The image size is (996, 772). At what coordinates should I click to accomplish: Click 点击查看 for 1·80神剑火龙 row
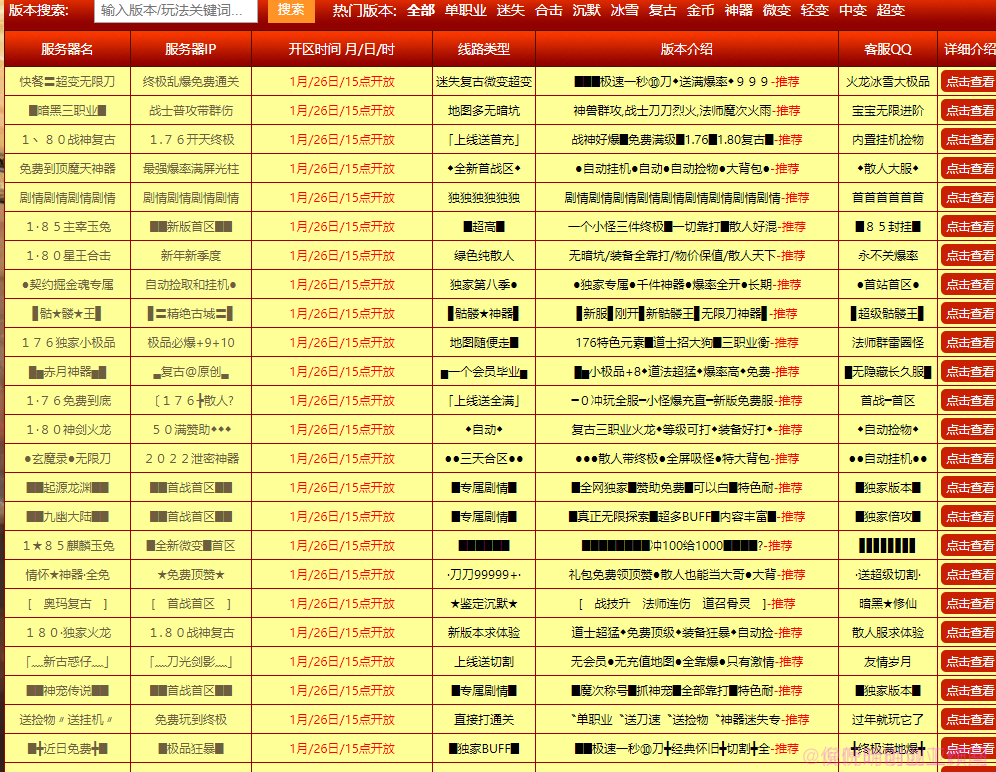point(969,430)
